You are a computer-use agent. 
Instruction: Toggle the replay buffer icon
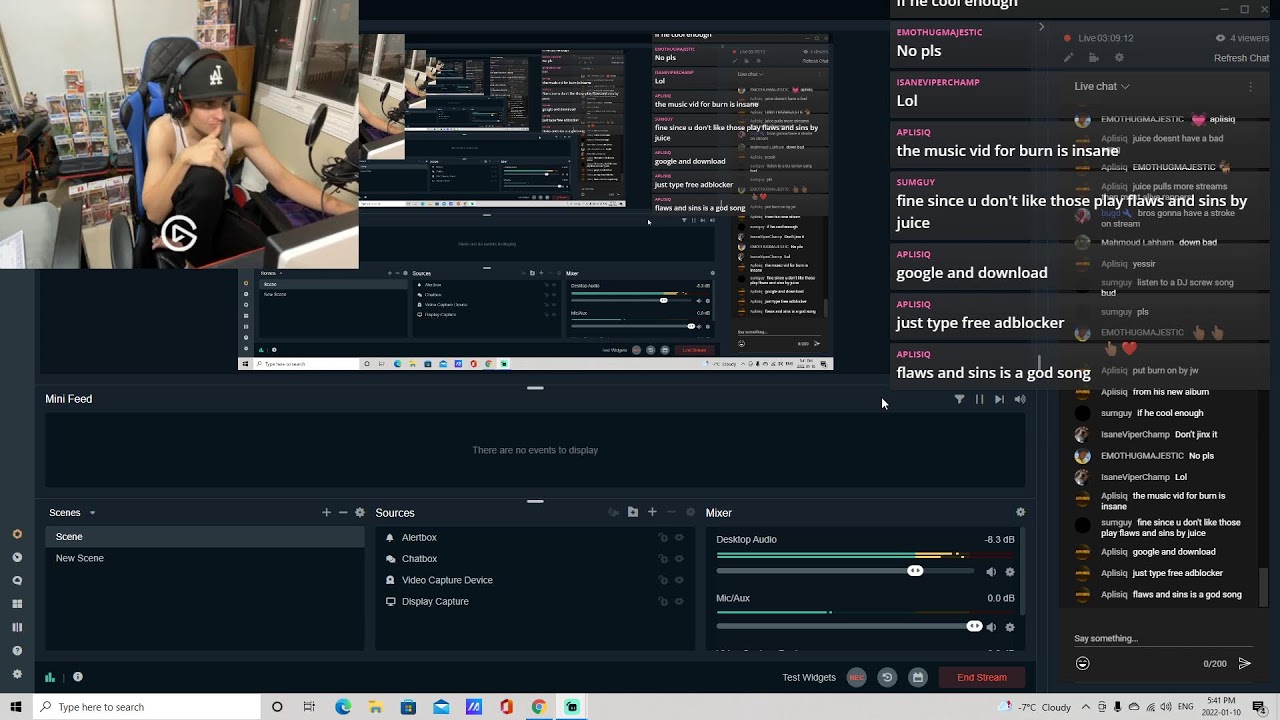click(887, 677)
